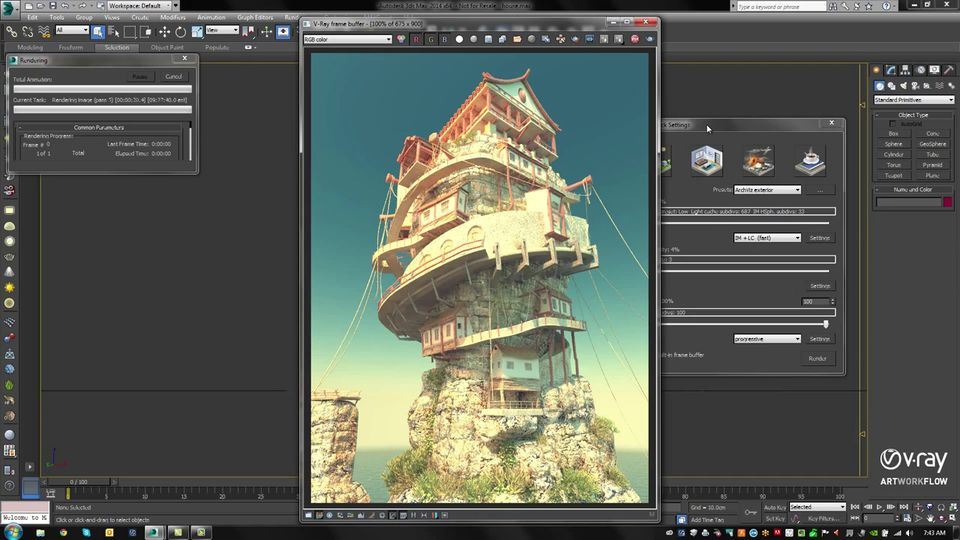Click the red stop rendering icon in frame buffer
Viewport: 960px width, 540px height.
pos(635,39)
